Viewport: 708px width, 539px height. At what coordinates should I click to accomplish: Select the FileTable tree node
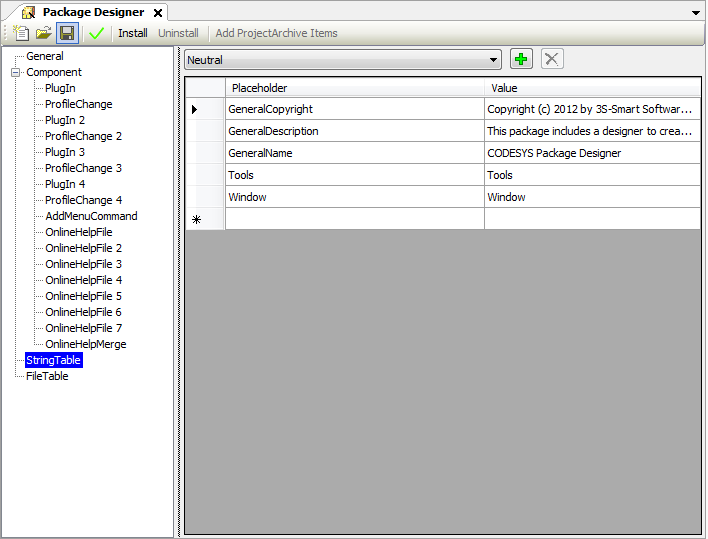click(x=47, y=376)
